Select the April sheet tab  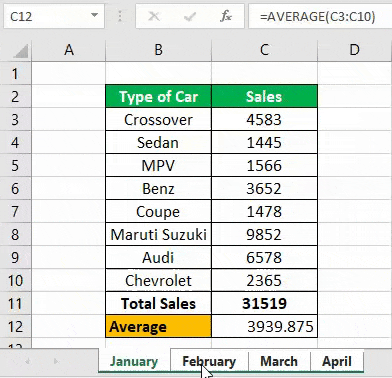coord(337,361)
